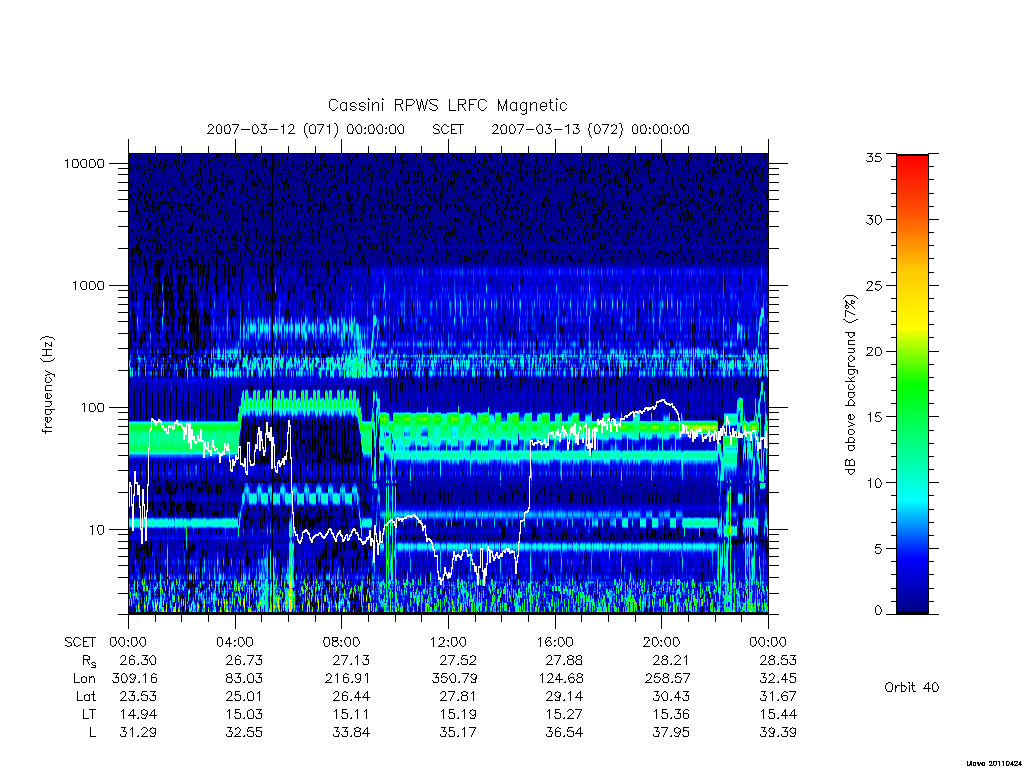Click the L-shell value "31.29"
This screenshot has width=1024, height=768.
coord(138,733)
